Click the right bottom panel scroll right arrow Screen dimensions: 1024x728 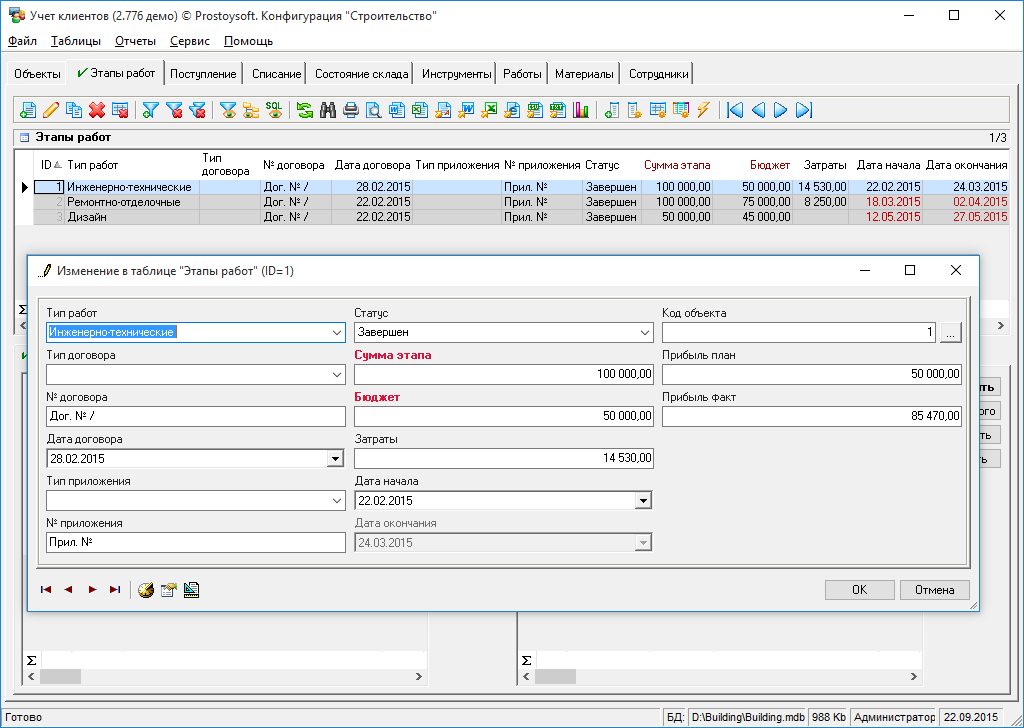(914, 676)
